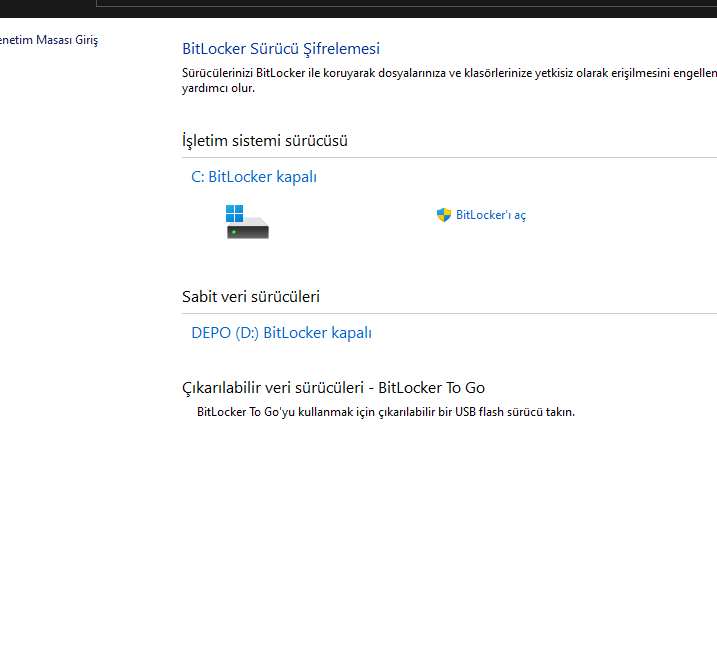Click the İşletim sistemi sürücüsü heading

pyautogui.click(x=265, y=140)
